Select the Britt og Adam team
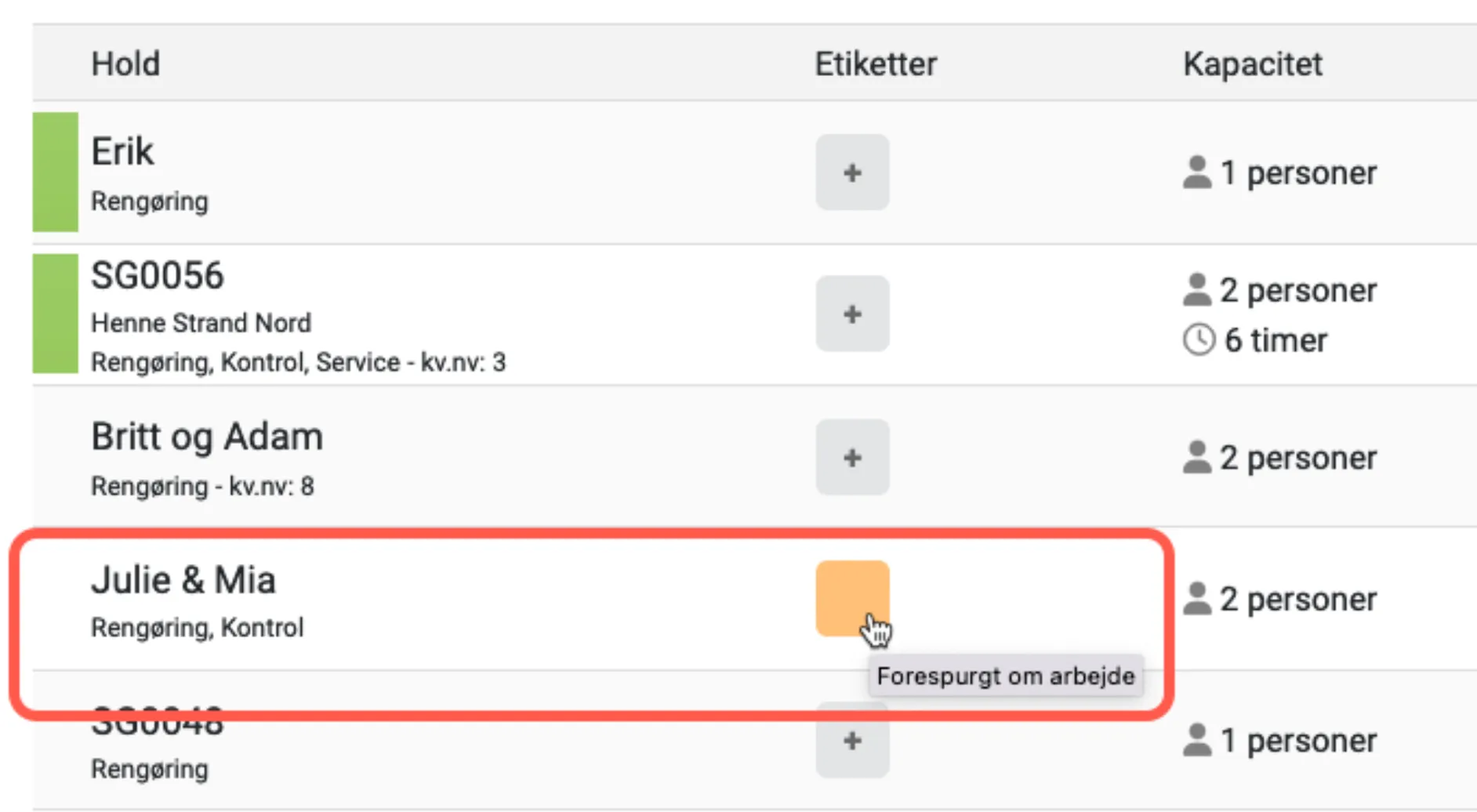Screen dimensions: 1477x812 [x=207, y=437]
